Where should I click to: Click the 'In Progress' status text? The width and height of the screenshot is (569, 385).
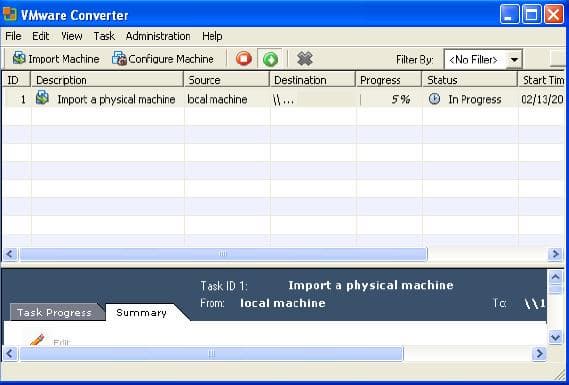475,99
